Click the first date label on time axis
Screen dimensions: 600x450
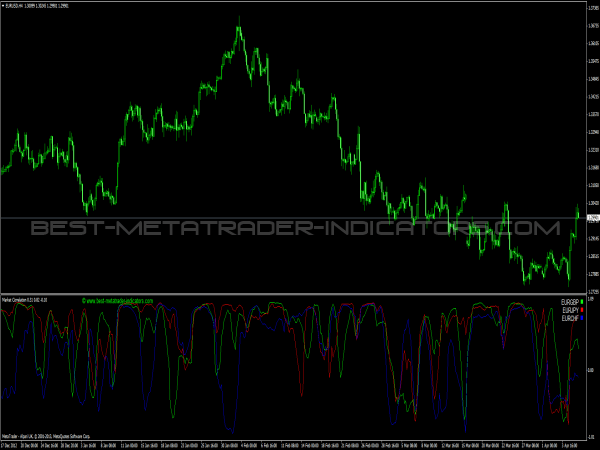(9, 445)
